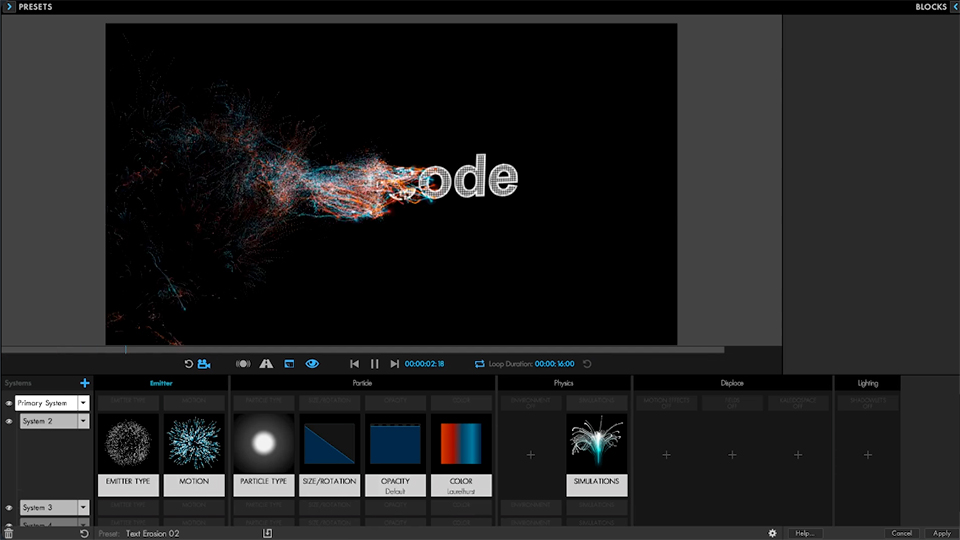Click the current timecode 00:00:02:18
960x540 pixels.
[424, 364]
